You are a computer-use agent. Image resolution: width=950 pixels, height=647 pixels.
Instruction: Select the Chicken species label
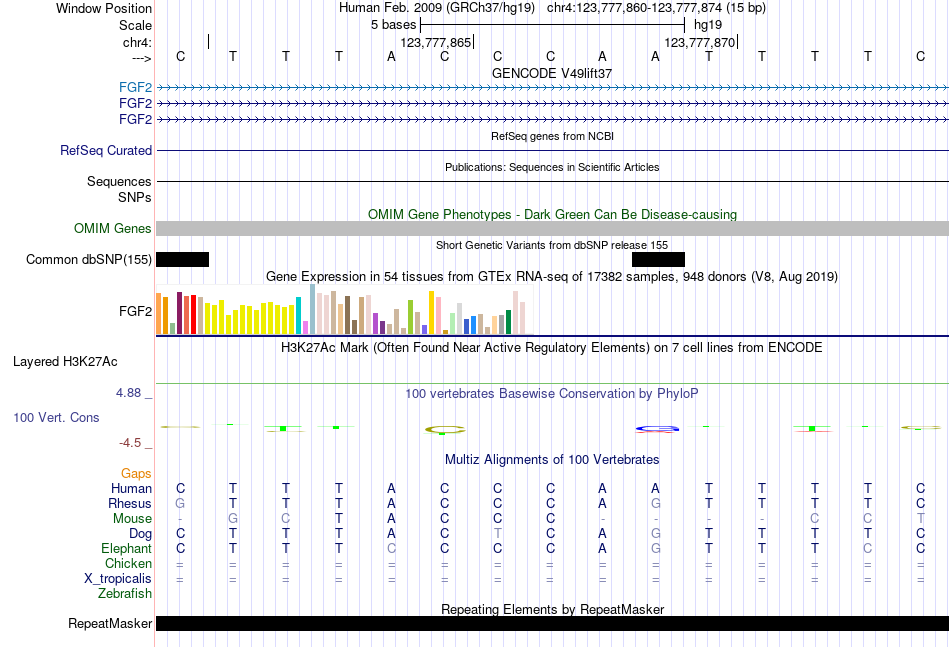coord(128,563)
